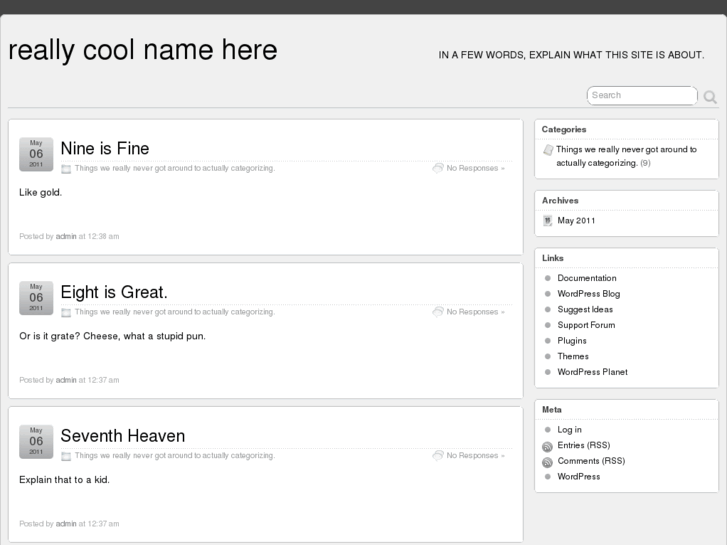Click admin author link on Eight is Great post
Viewport: 727px width, 545px height.
66,380
